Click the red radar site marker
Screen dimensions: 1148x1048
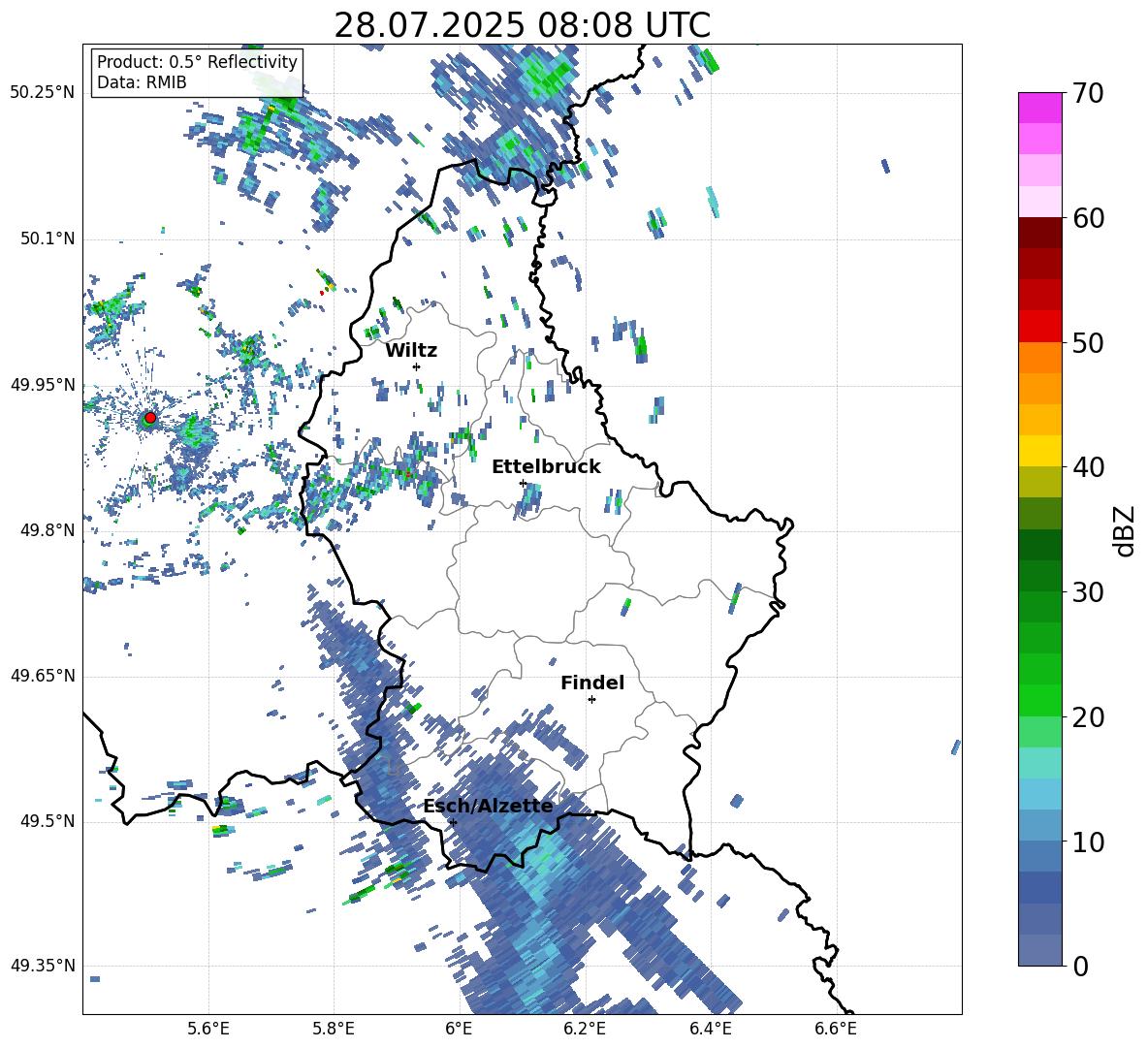click(x=150, y=418)
